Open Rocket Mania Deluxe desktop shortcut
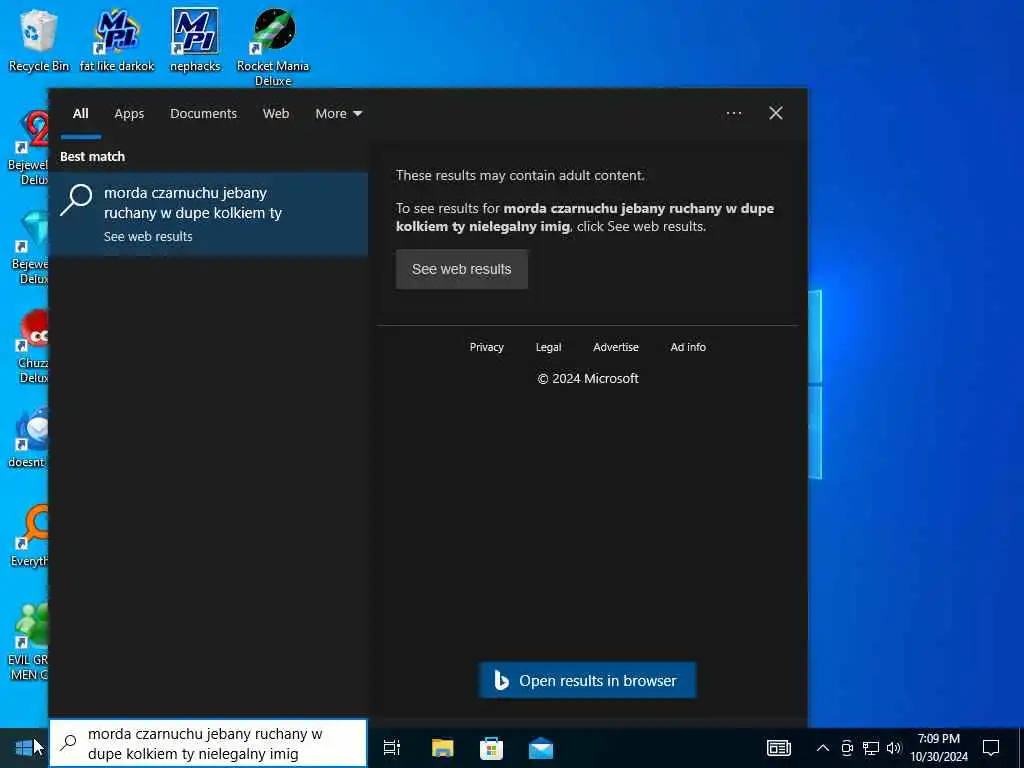 [273, 46]
